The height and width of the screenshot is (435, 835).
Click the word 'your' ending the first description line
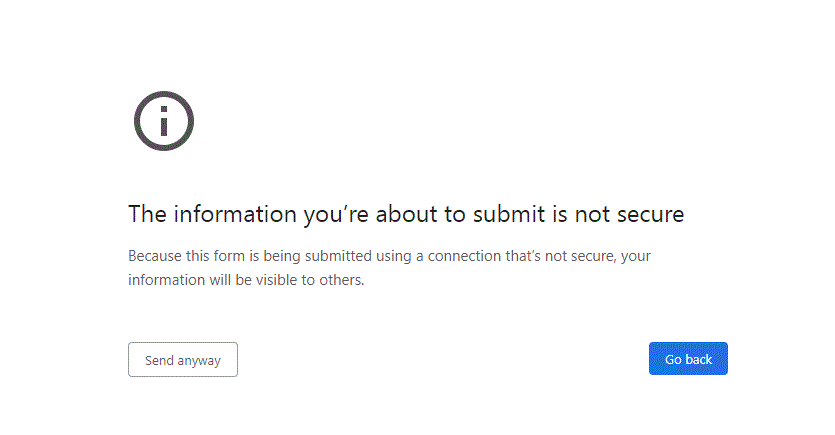coord(636,257)
